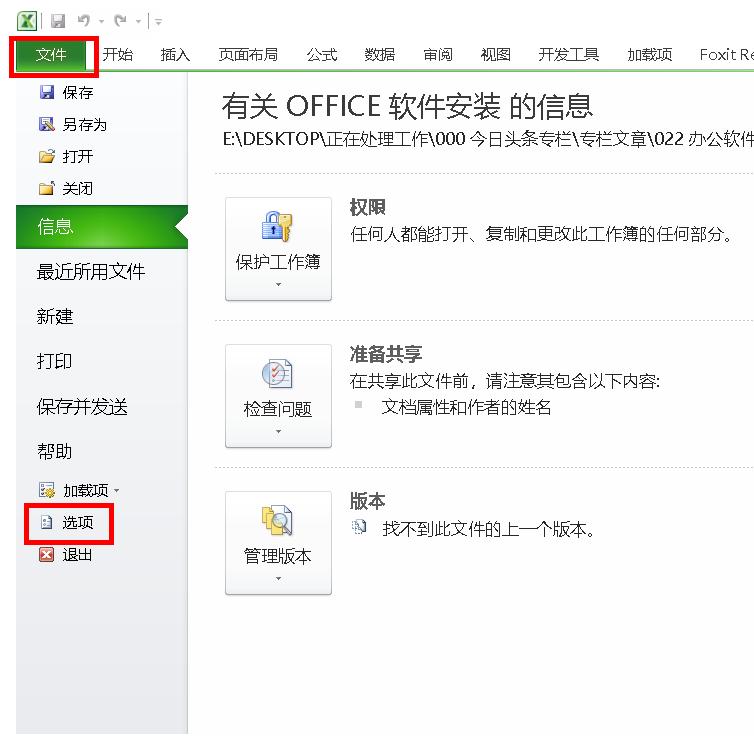Open the 新建 backstage page

click(55, 316)
